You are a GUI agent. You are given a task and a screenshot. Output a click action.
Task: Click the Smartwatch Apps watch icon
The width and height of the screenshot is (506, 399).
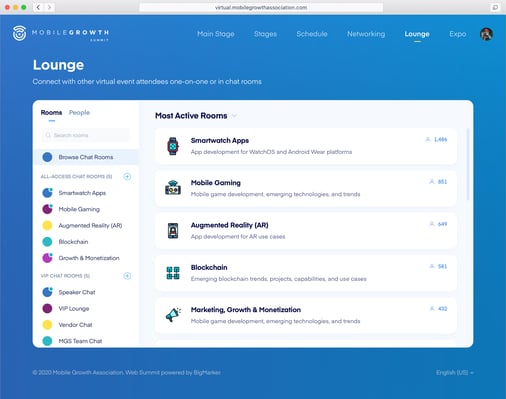coord(173,146)
